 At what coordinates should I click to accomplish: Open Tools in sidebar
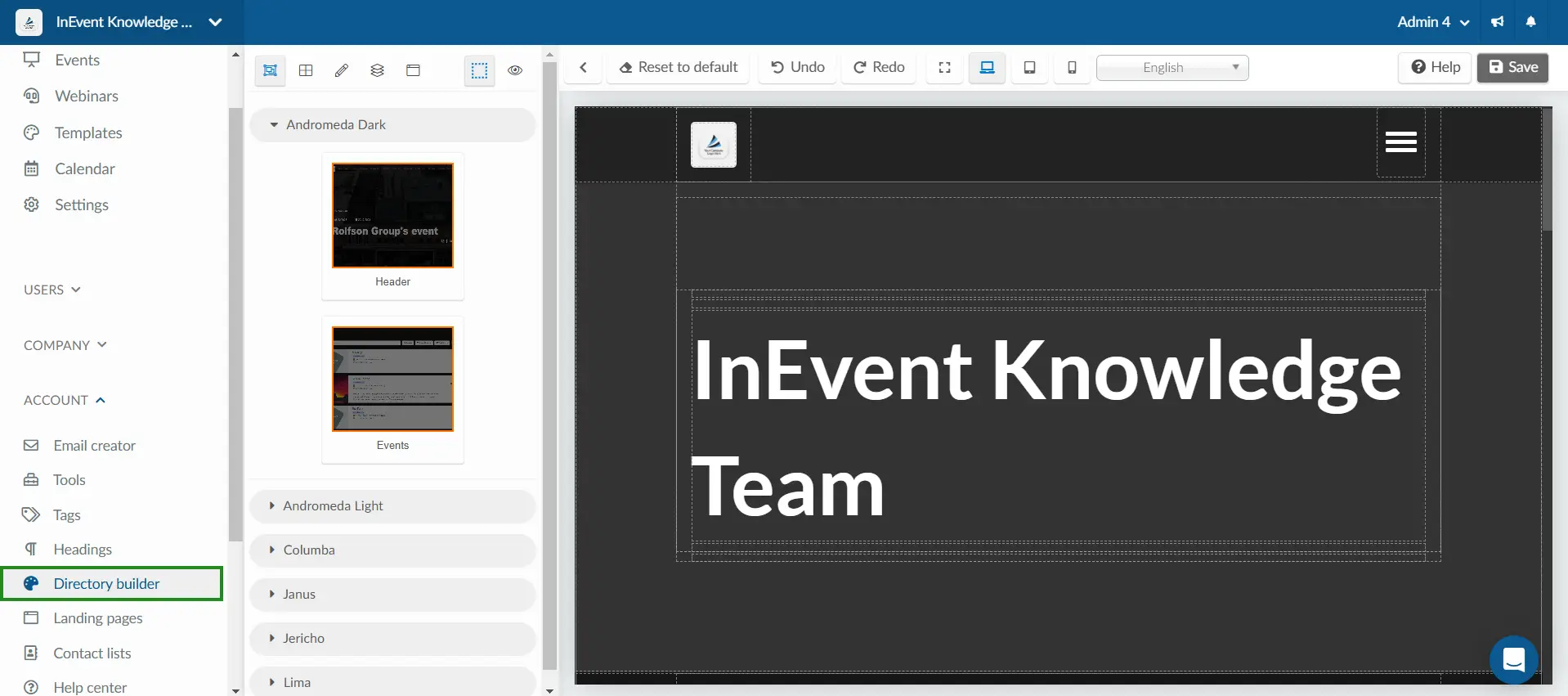(69, 480)
